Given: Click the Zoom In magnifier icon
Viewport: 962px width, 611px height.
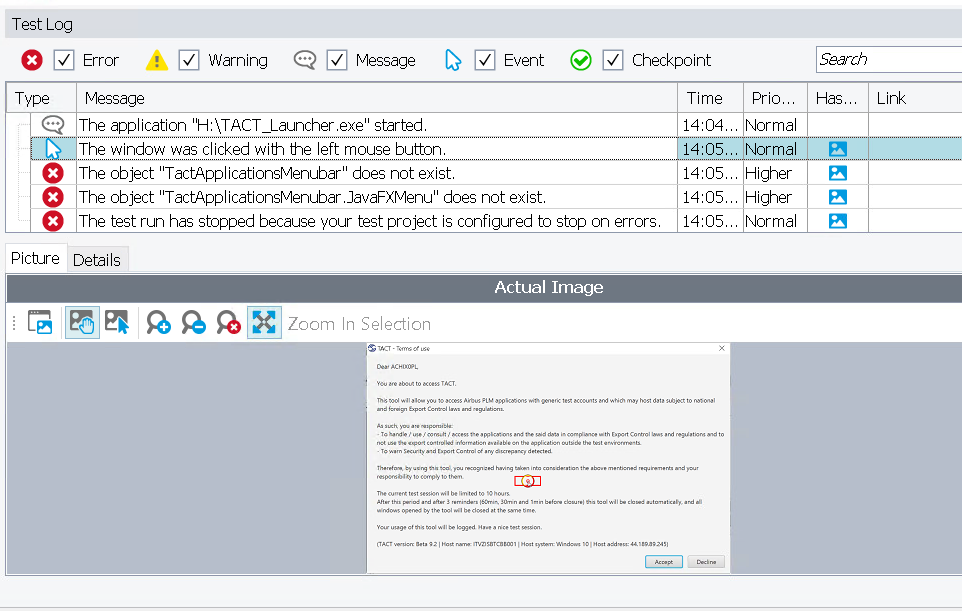Looking at the screenshot, I should 158,322.
